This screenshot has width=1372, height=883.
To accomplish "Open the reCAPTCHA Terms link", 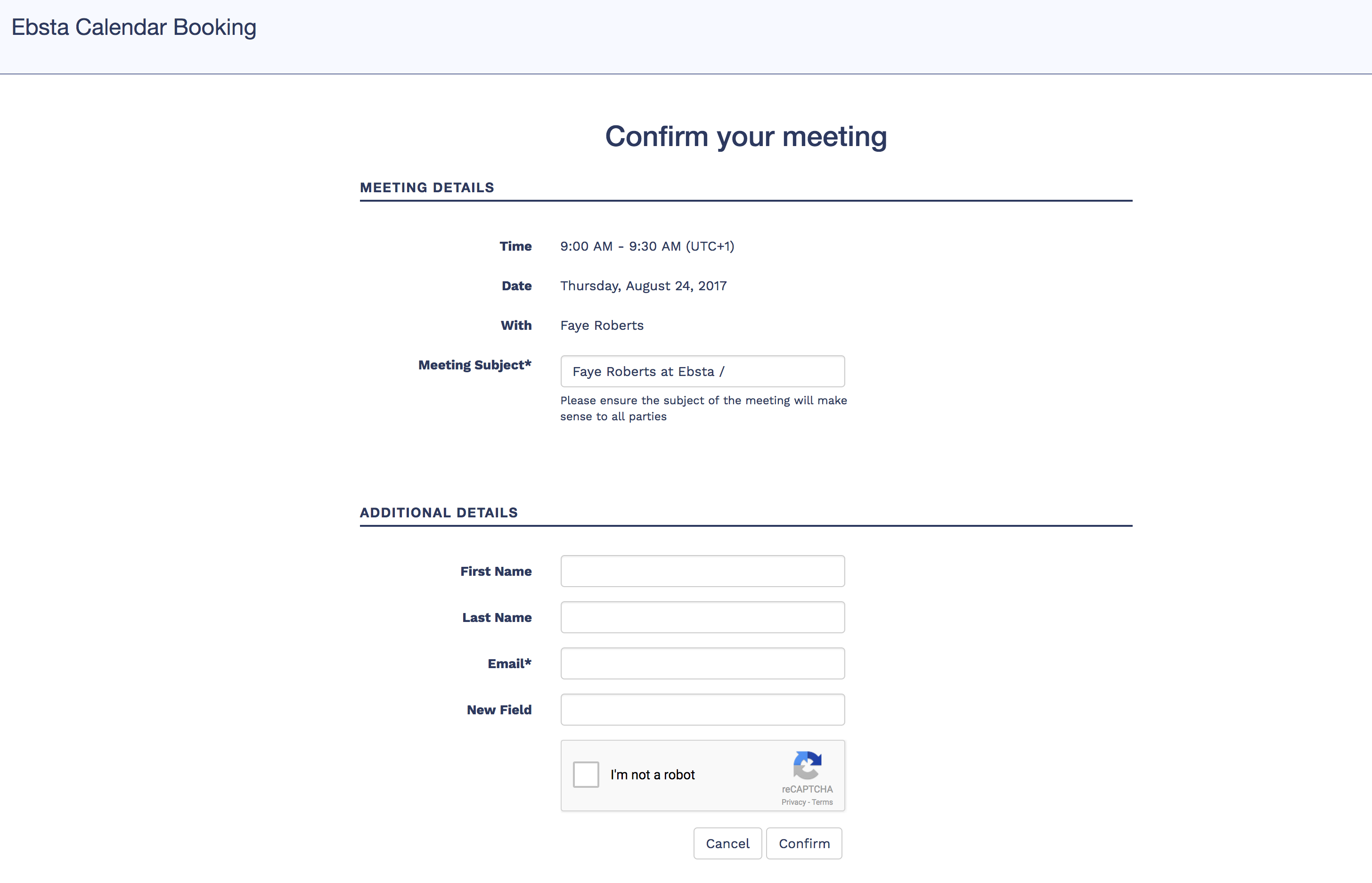I will pos(822,802).
